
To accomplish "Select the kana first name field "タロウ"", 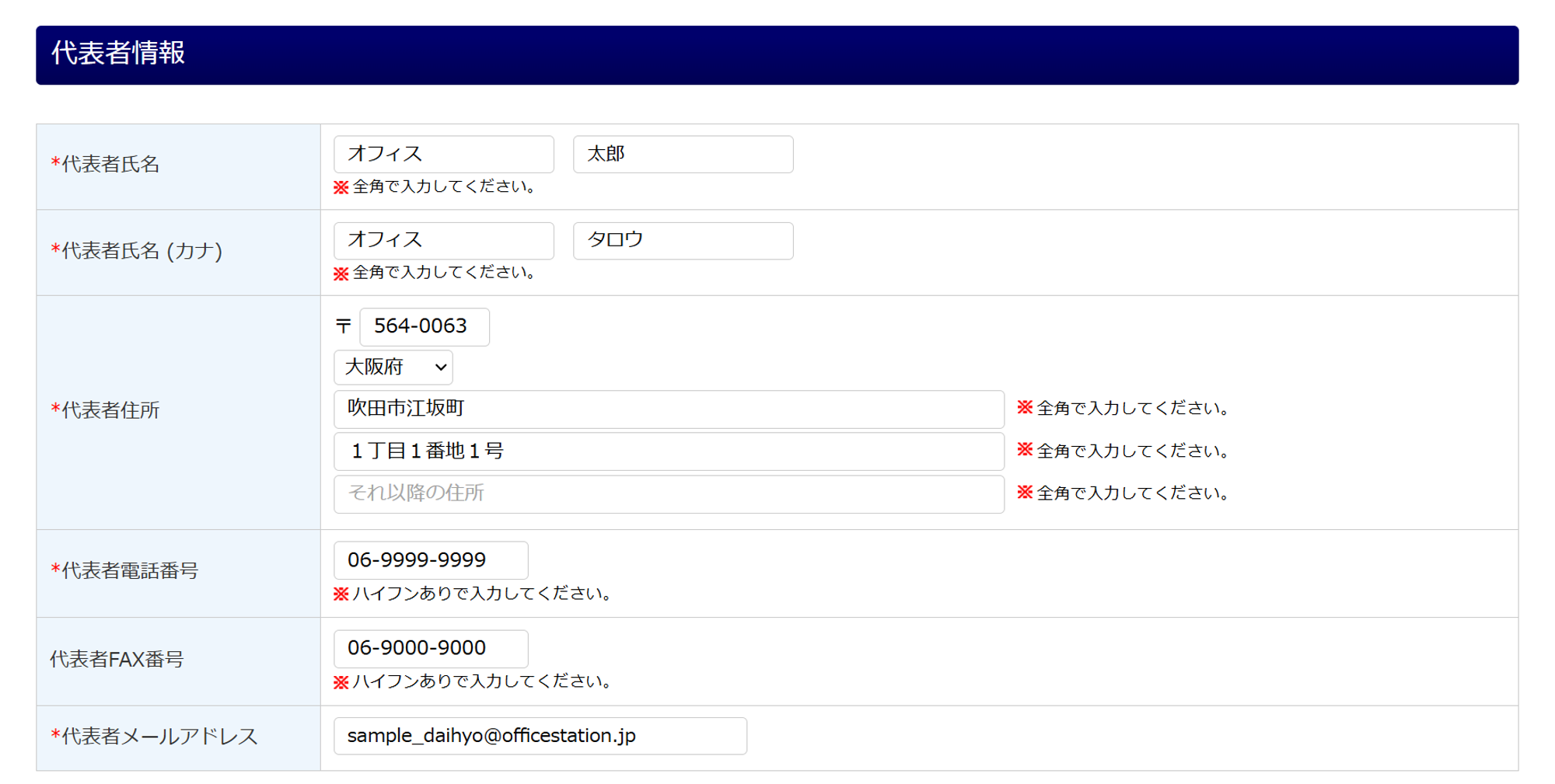I will pos(683,240).
